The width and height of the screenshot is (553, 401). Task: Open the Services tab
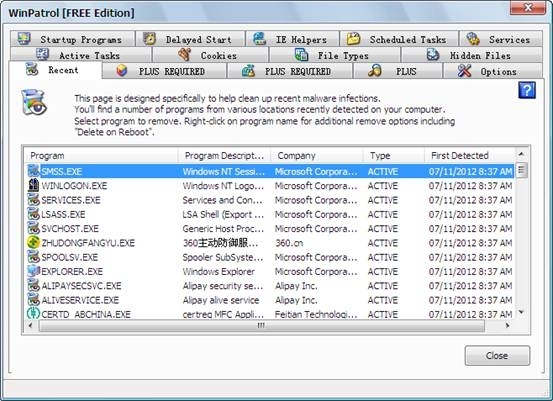pos(500,39)
